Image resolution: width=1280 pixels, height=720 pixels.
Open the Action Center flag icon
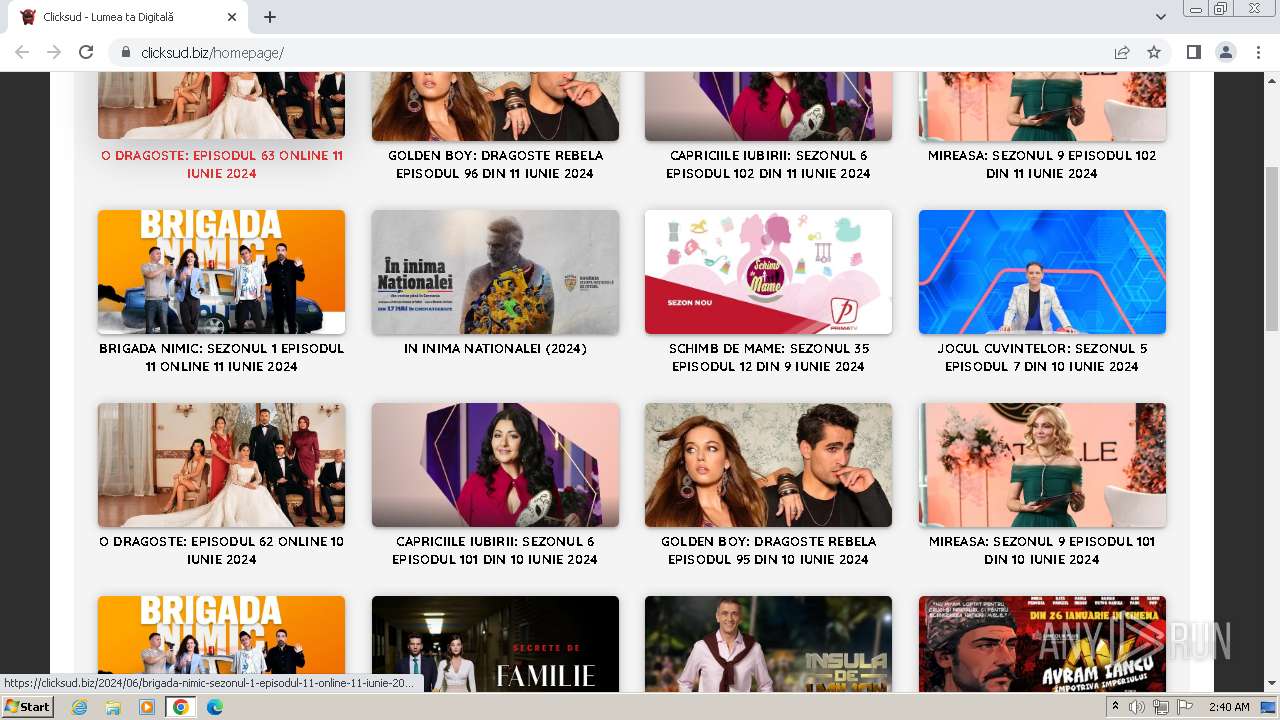(1185, 707)
